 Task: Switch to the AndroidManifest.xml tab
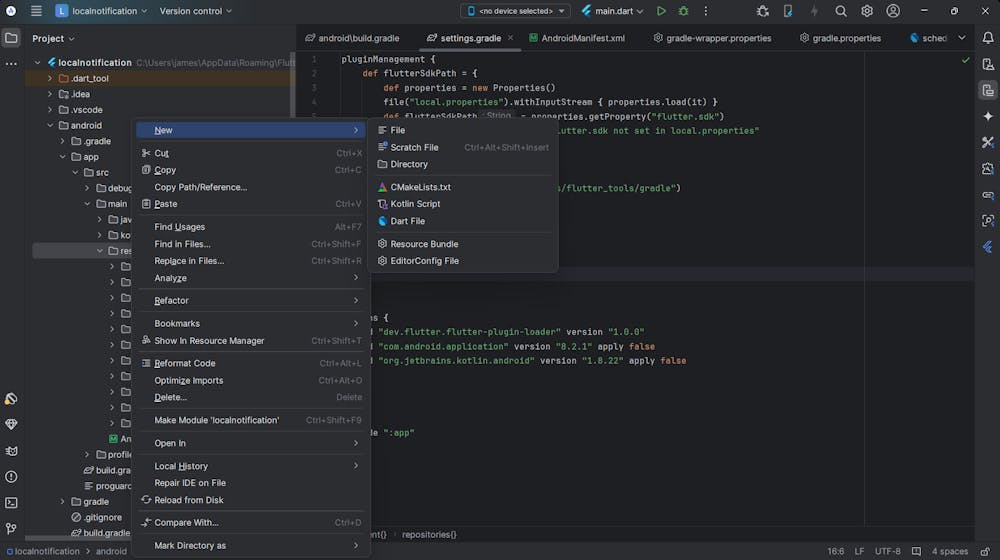click(582, 38)
